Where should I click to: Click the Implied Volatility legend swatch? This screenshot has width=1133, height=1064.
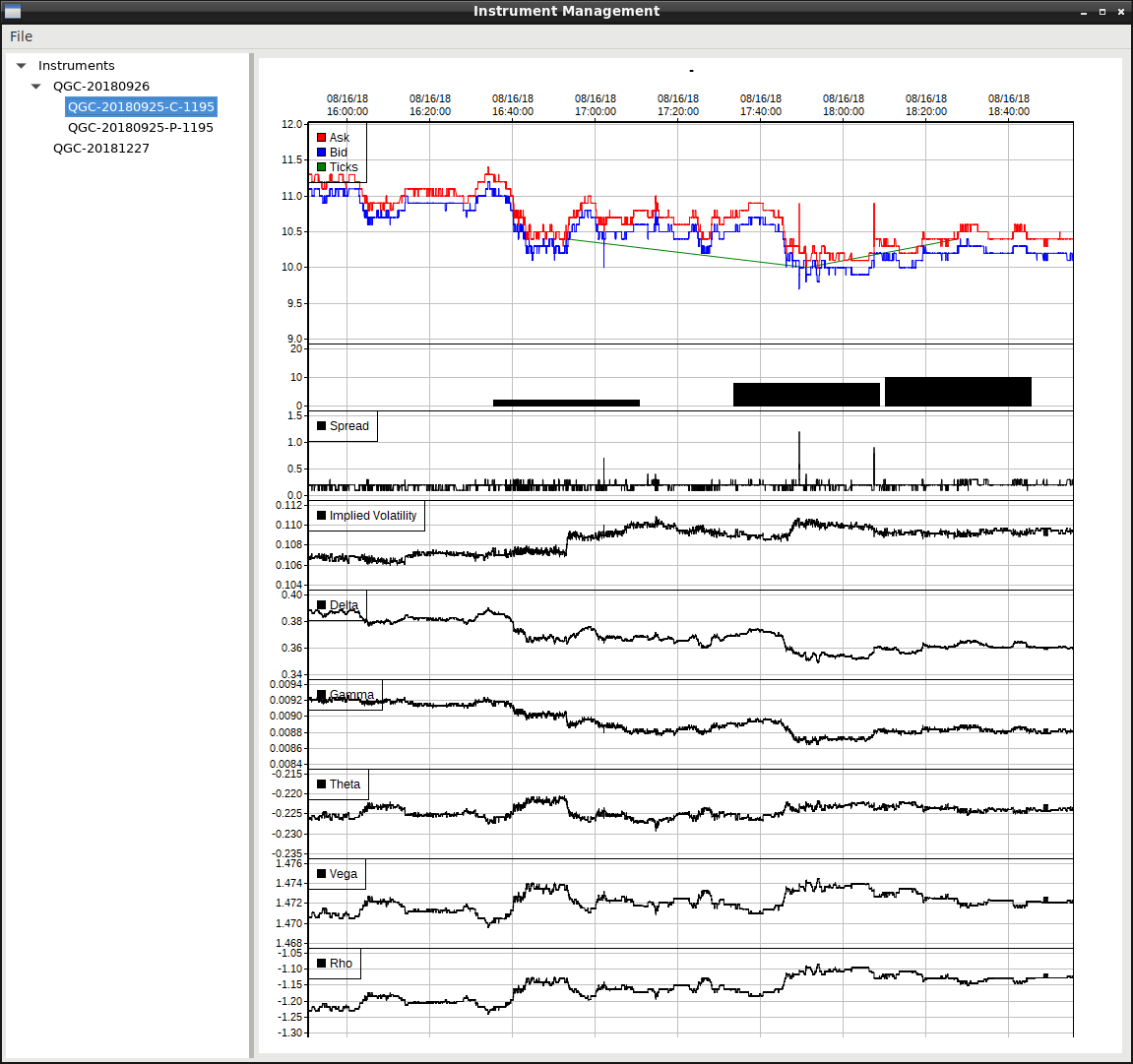[322, 515]
